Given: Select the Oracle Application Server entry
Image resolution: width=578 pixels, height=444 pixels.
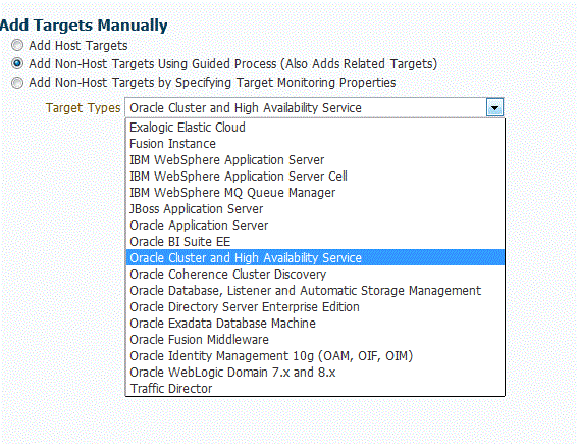Looking at the screenshot, I should point(315,225).
